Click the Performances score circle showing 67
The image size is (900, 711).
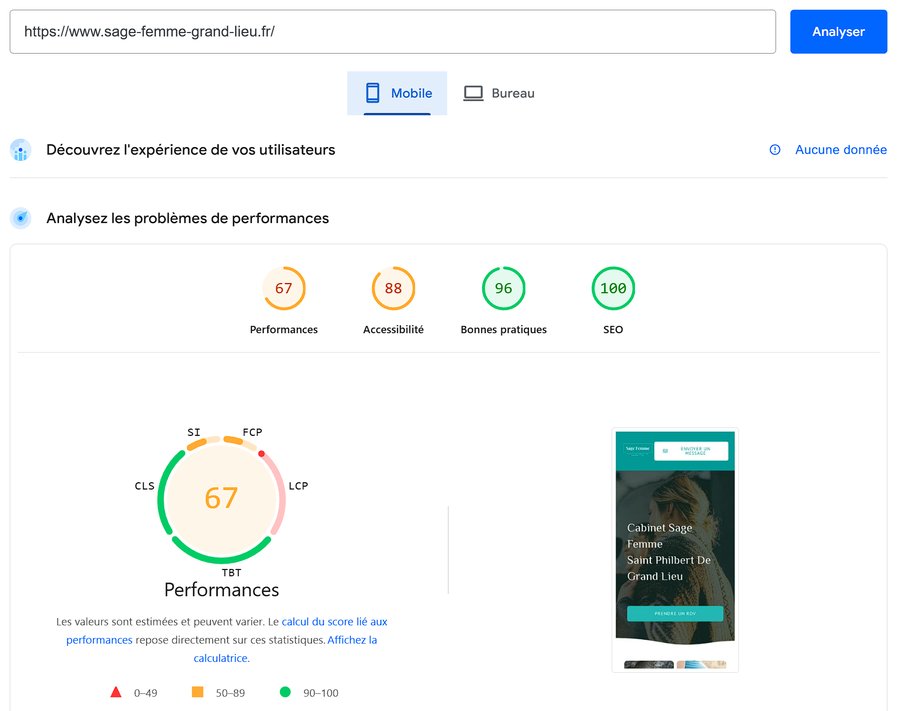coord(284,288)
